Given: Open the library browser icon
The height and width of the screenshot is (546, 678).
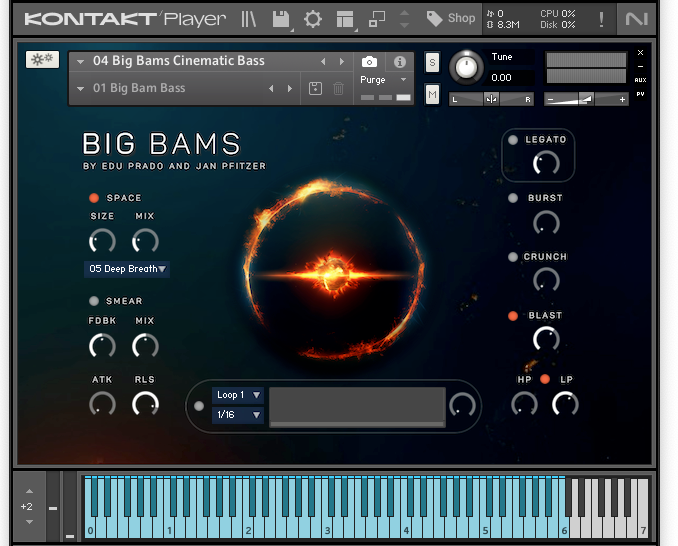Looking at the screenshot, I should coord(249,18).
